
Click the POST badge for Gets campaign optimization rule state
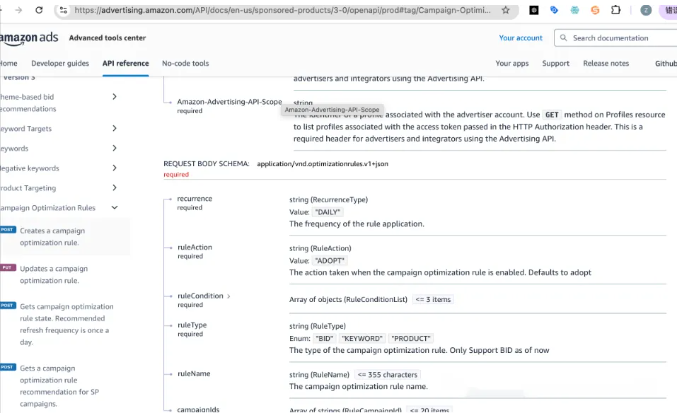[x=8, y=306]
